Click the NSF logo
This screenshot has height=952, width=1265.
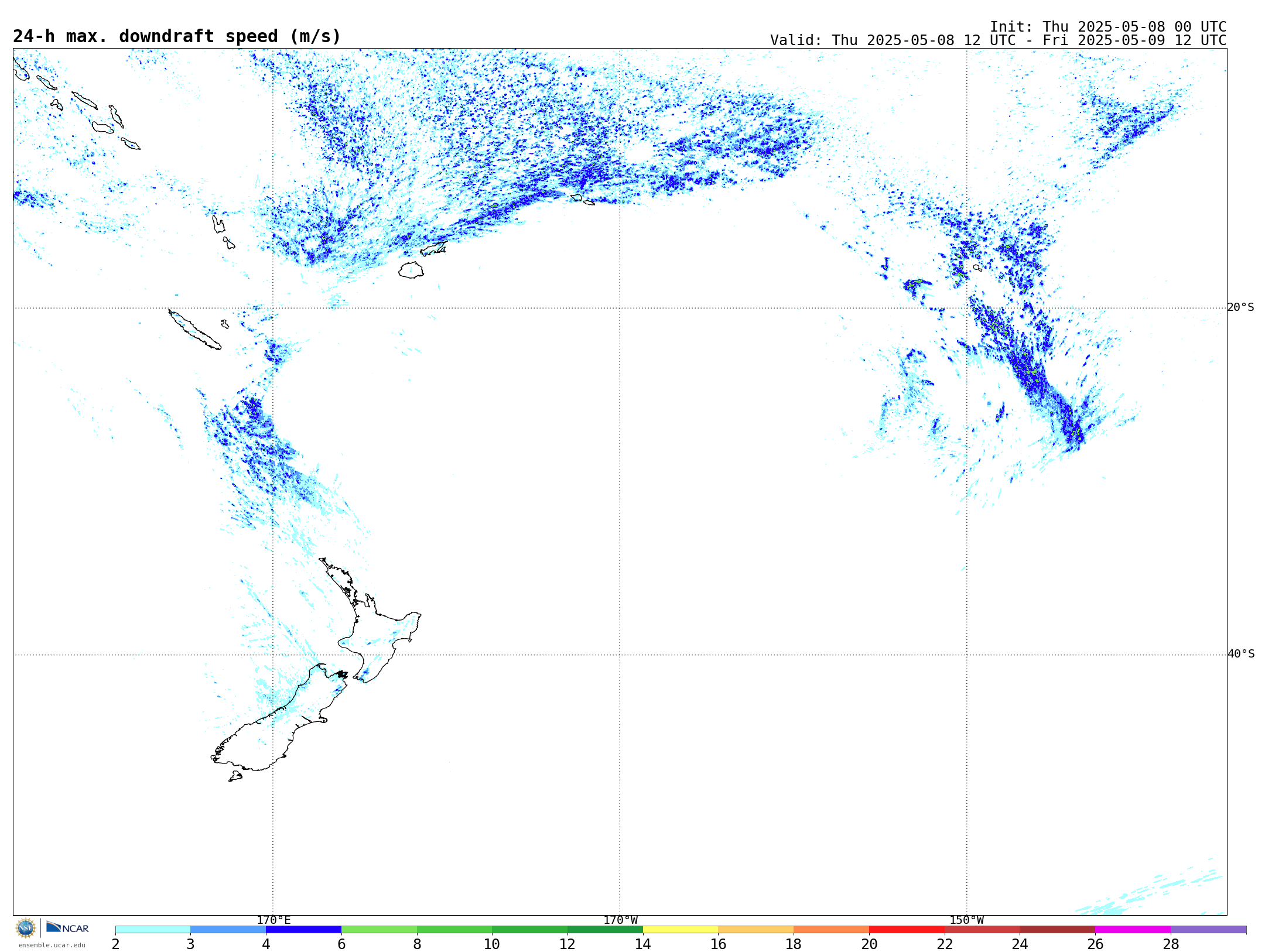tap(26, 928)
